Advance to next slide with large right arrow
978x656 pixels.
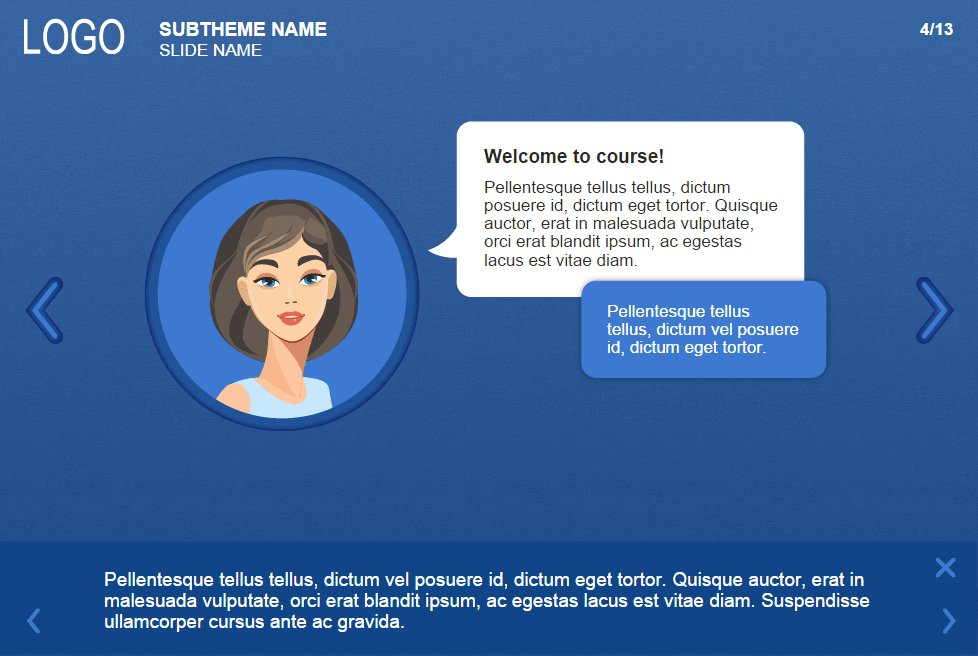pos(934,310)
